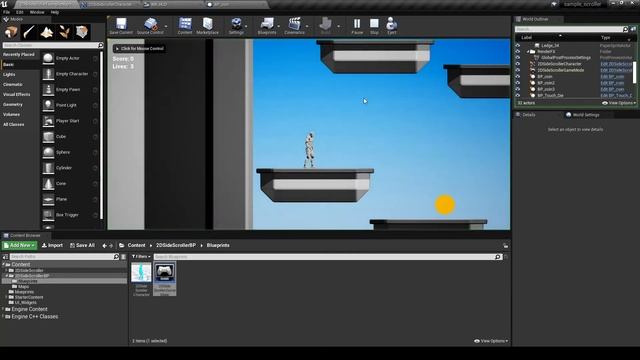This screenshot has height=360, width=640.
Task: Click the Import button
Action: (x=52, y=245)
